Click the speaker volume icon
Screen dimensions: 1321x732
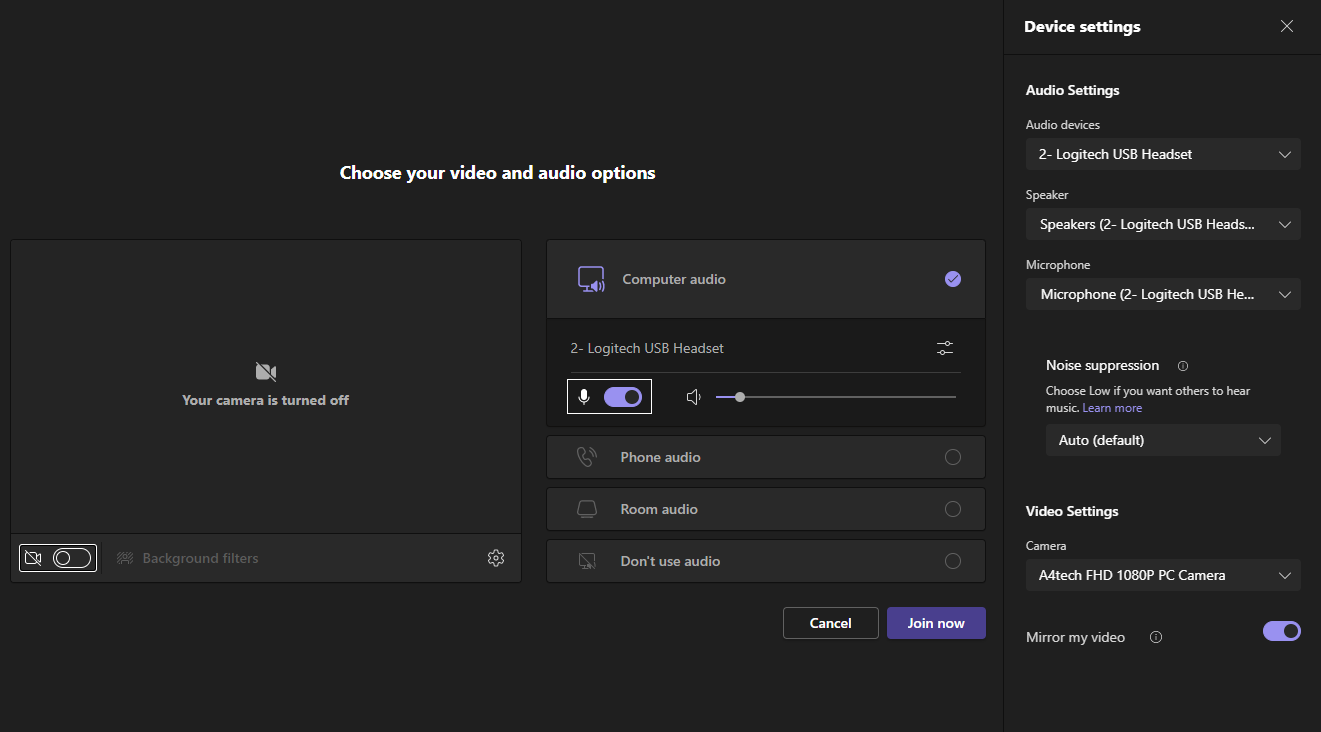[x=693, y=397]
